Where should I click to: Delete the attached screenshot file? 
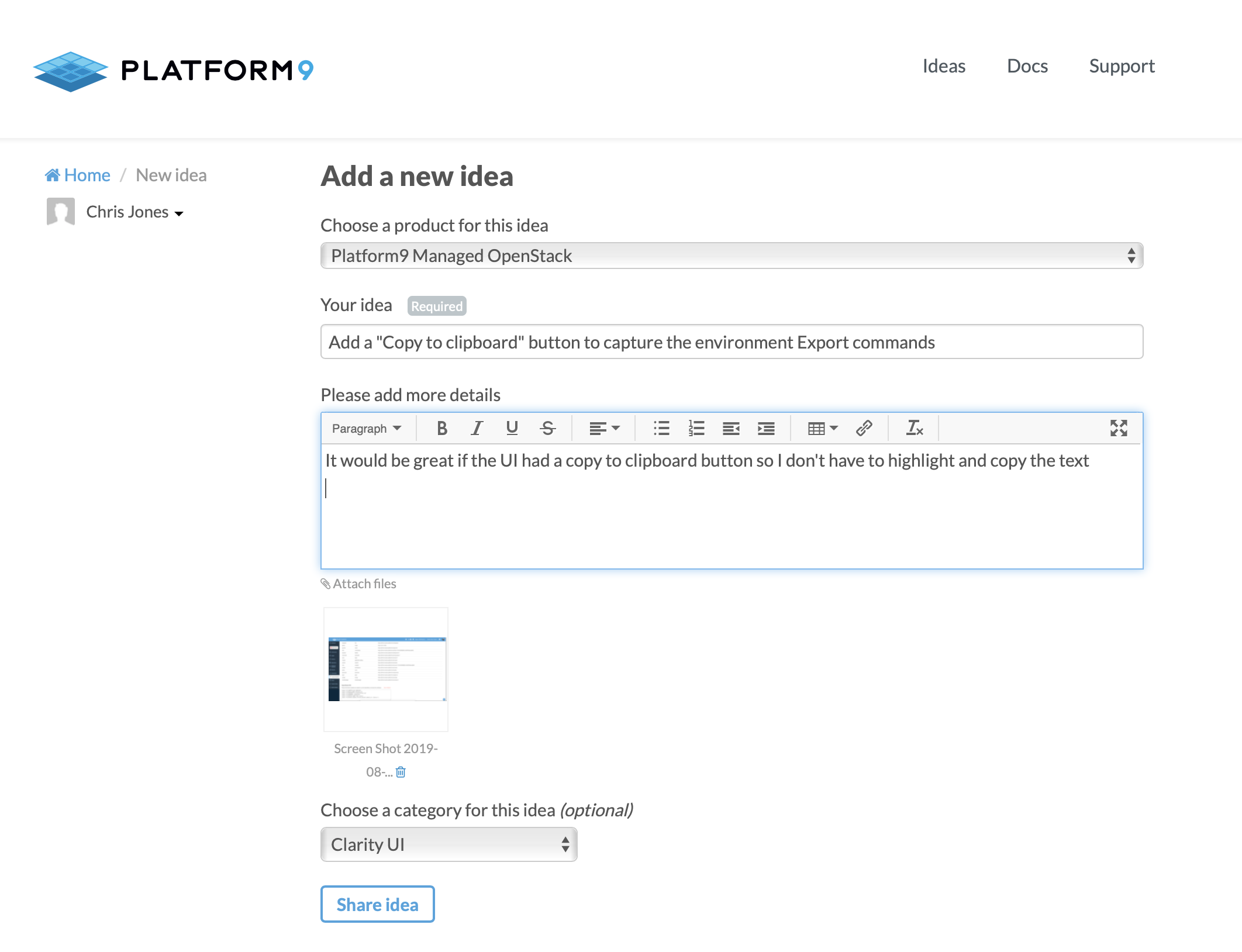[x=401, y=772]
